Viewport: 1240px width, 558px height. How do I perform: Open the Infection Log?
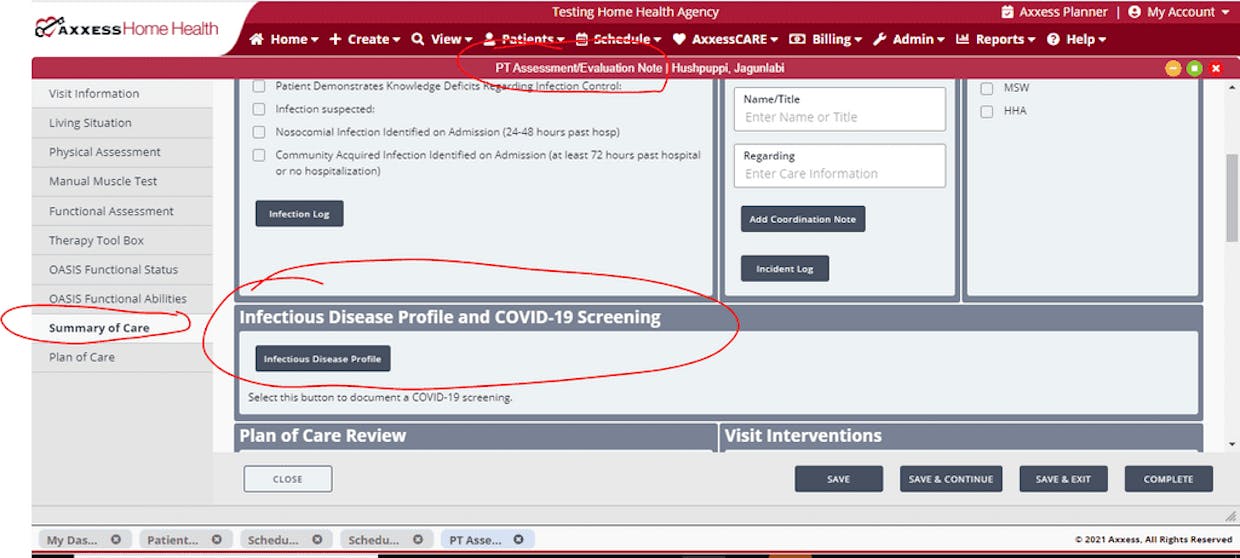pos(299,214)
